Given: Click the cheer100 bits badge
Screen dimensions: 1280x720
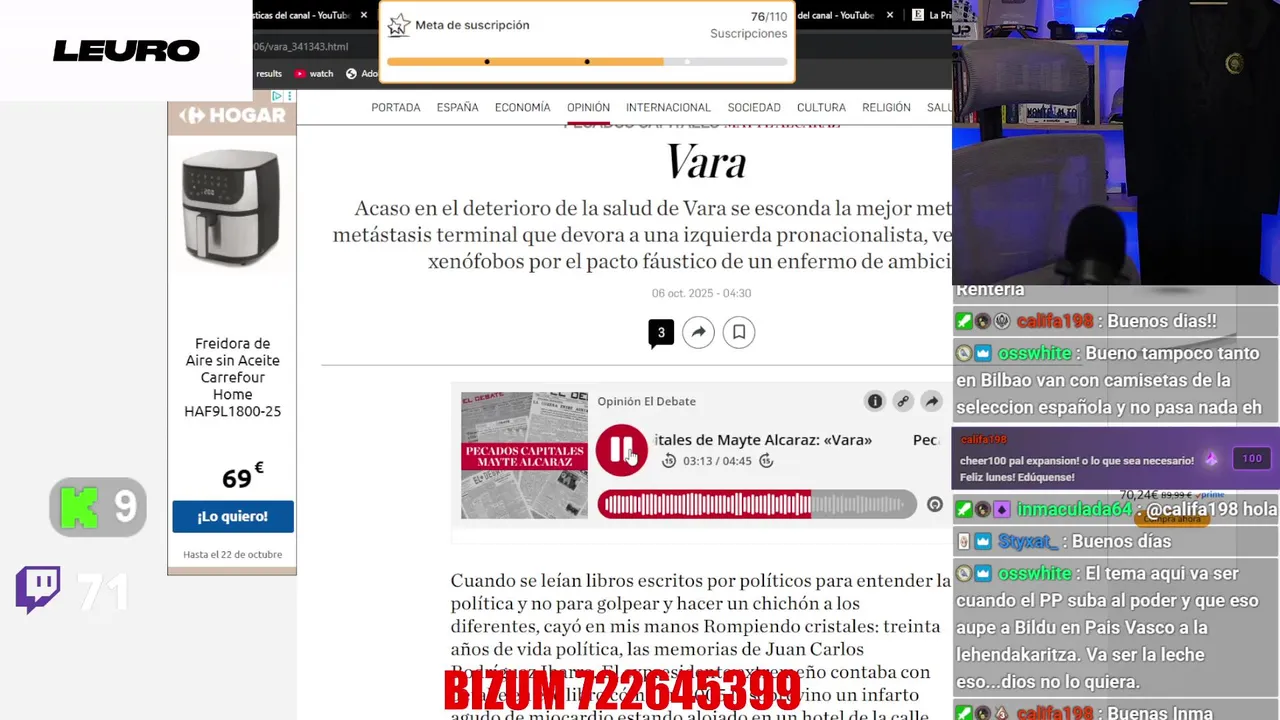Looking at the screenshot, I should point(1251,459).
